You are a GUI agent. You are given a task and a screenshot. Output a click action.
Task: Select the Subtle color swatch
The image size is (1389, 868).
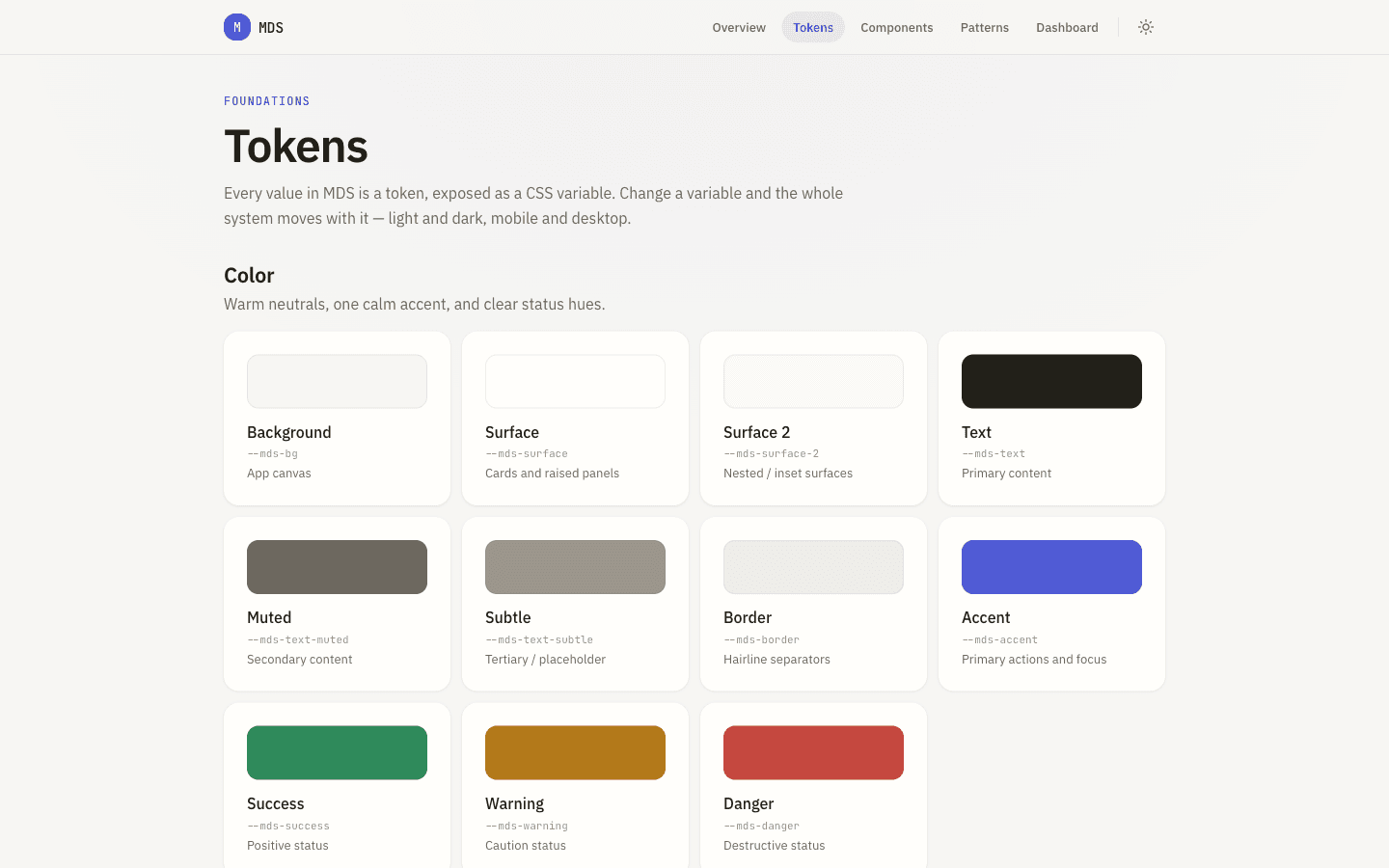575,567
